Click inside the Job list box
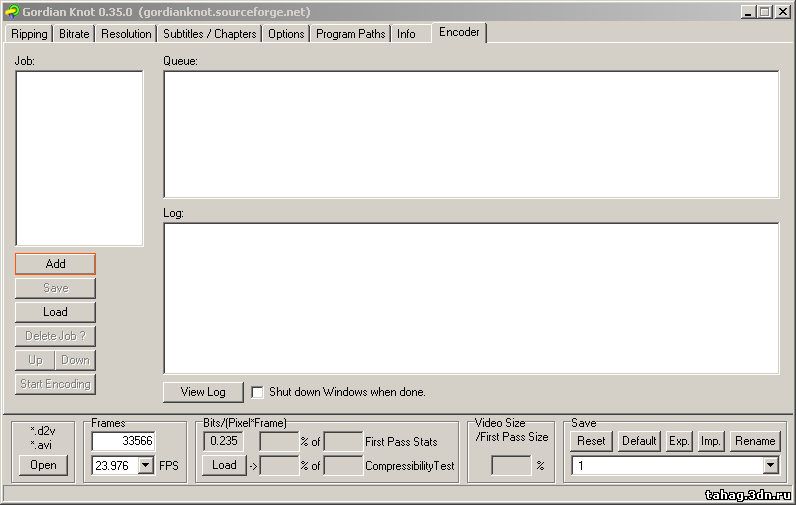 pyautogui.click(x=79, y=158)
